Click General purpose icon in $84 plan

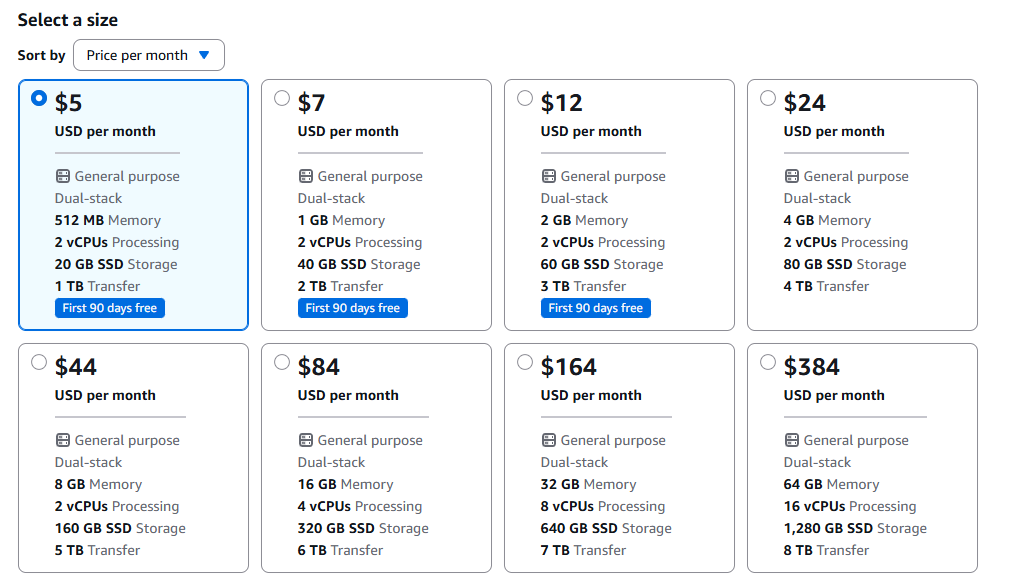point(305,440)
